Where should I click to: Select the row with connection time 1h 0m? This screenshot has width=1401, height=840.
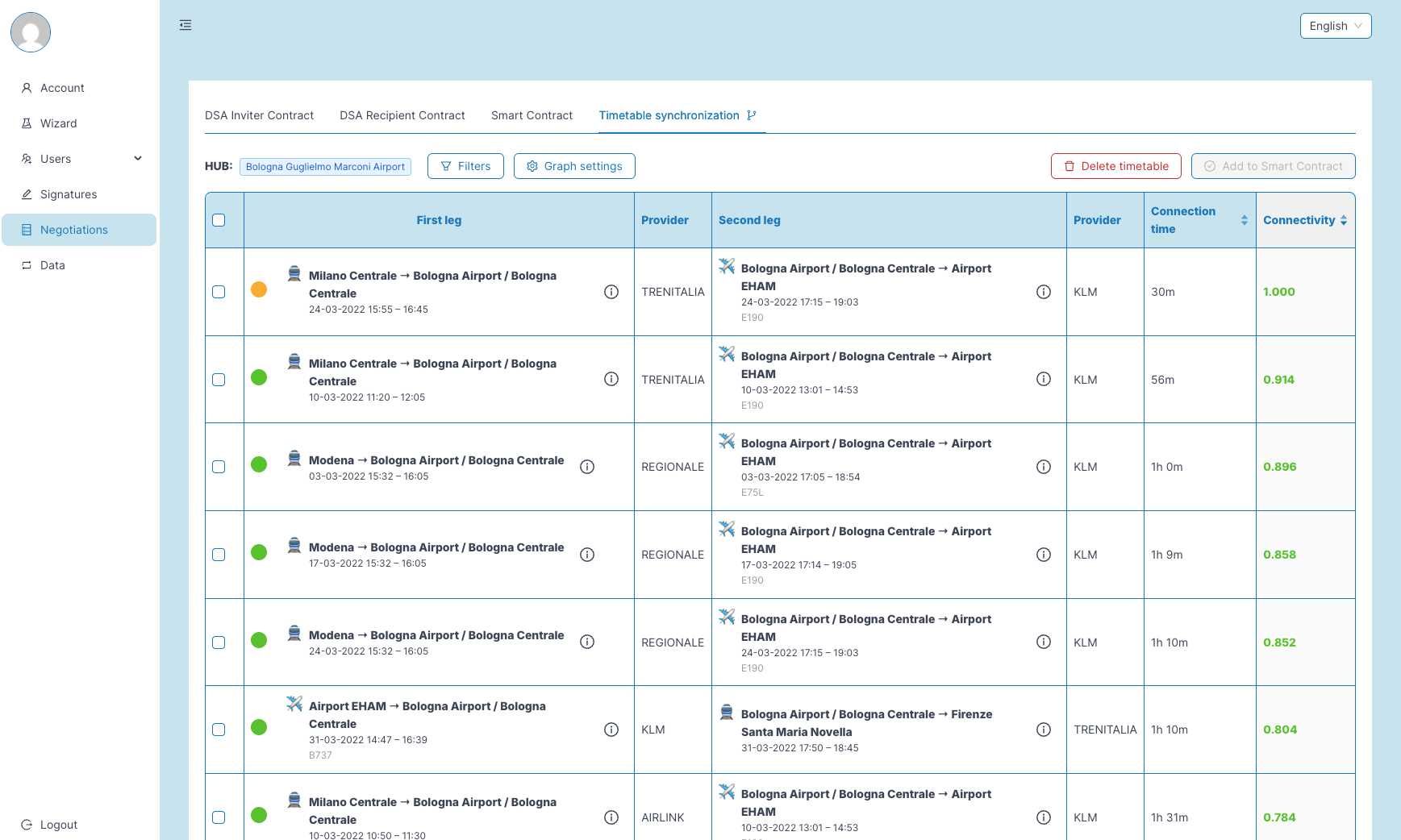point(219,467)
